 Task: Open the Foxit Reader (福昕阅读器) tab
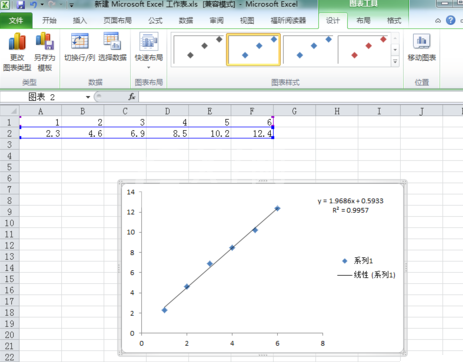(x=288, y=21)
